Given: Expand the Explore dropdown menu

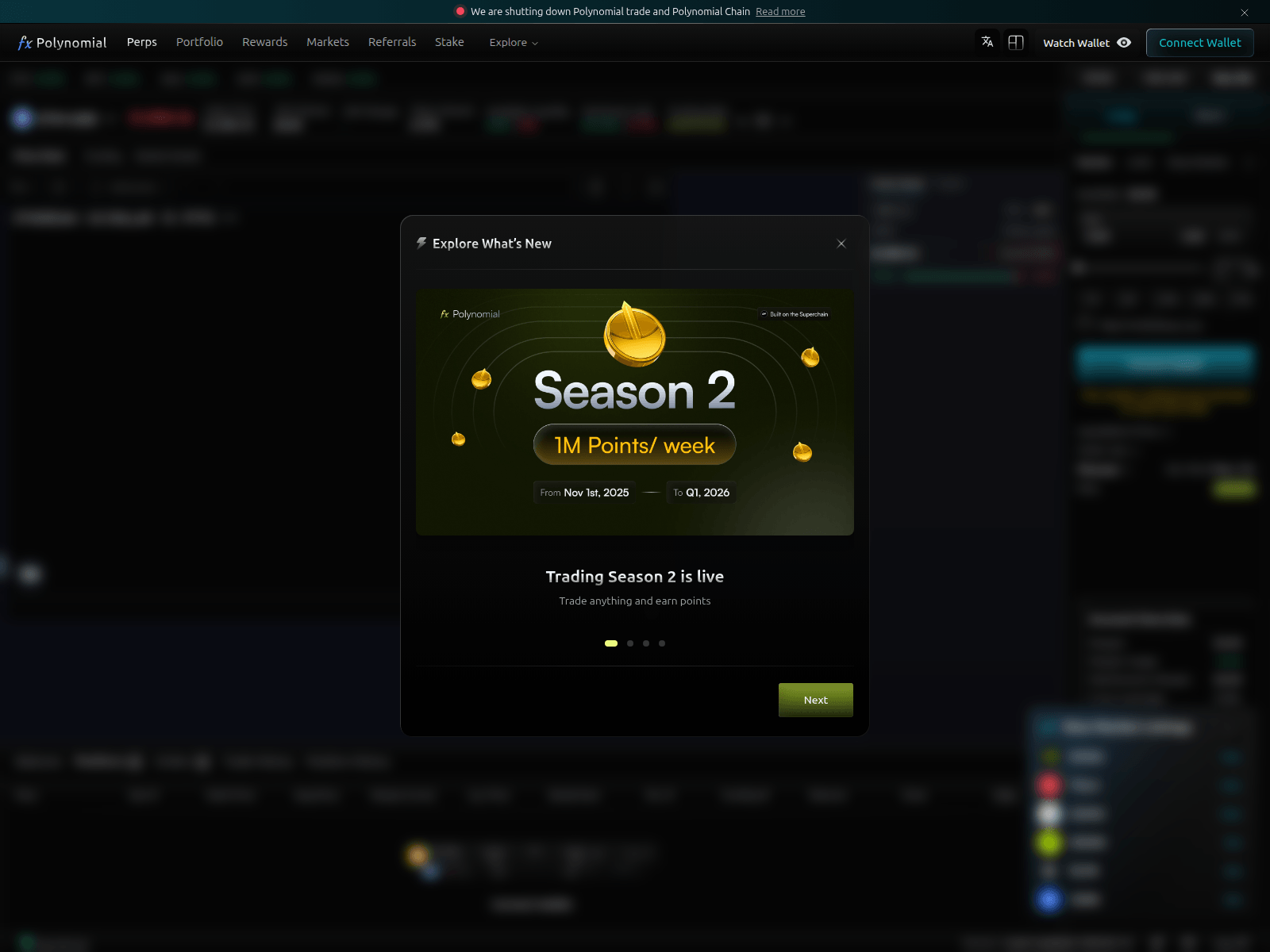Looking at the screenshot, I should coord(514,43).
